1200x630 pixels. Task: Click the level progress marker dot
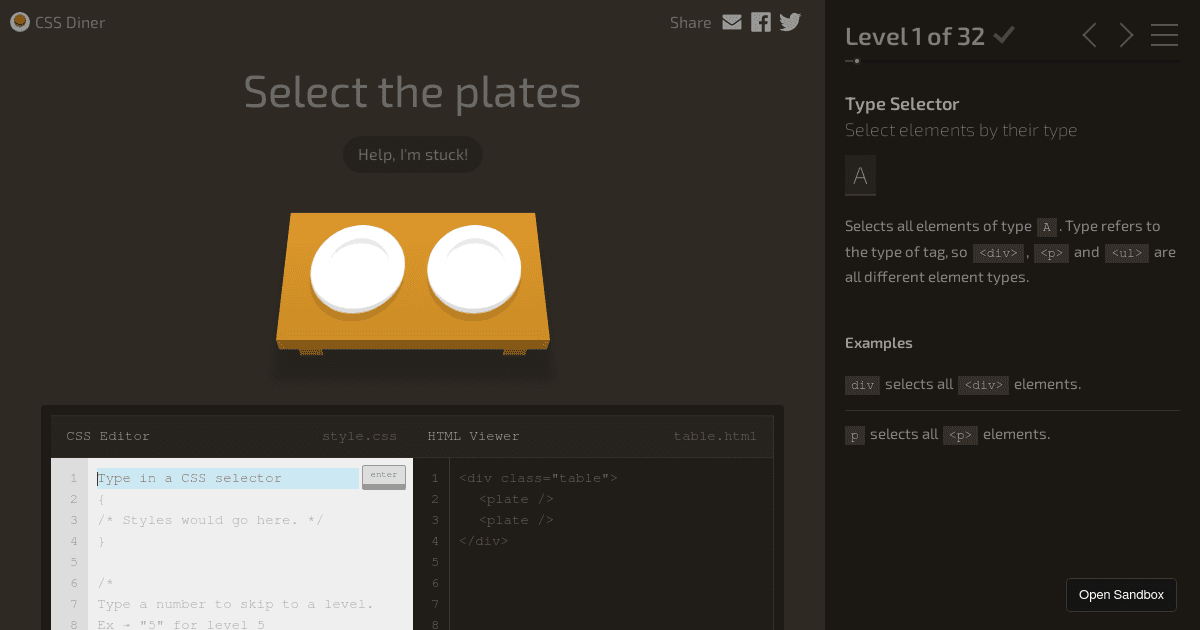[x=856, y=60]
